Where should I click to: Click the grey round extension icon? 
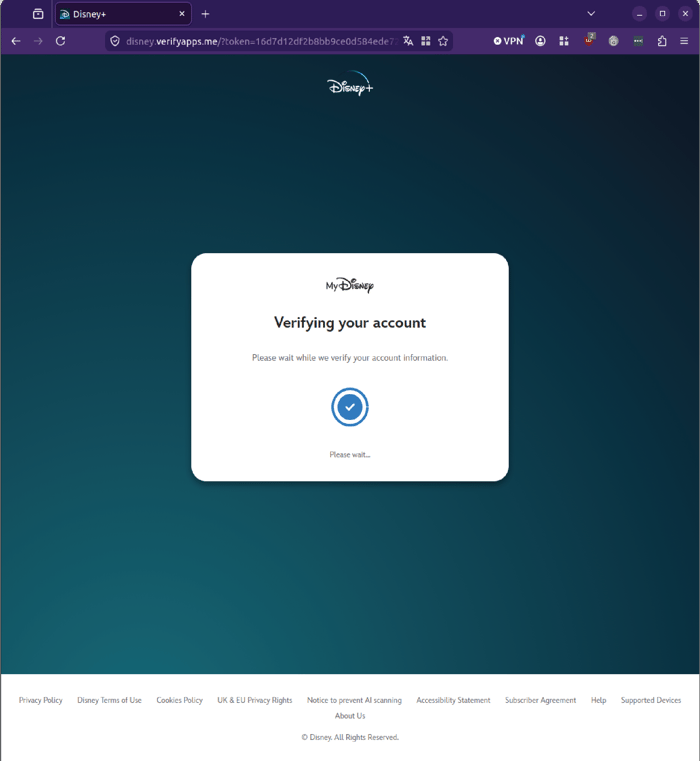pos(614,41)
